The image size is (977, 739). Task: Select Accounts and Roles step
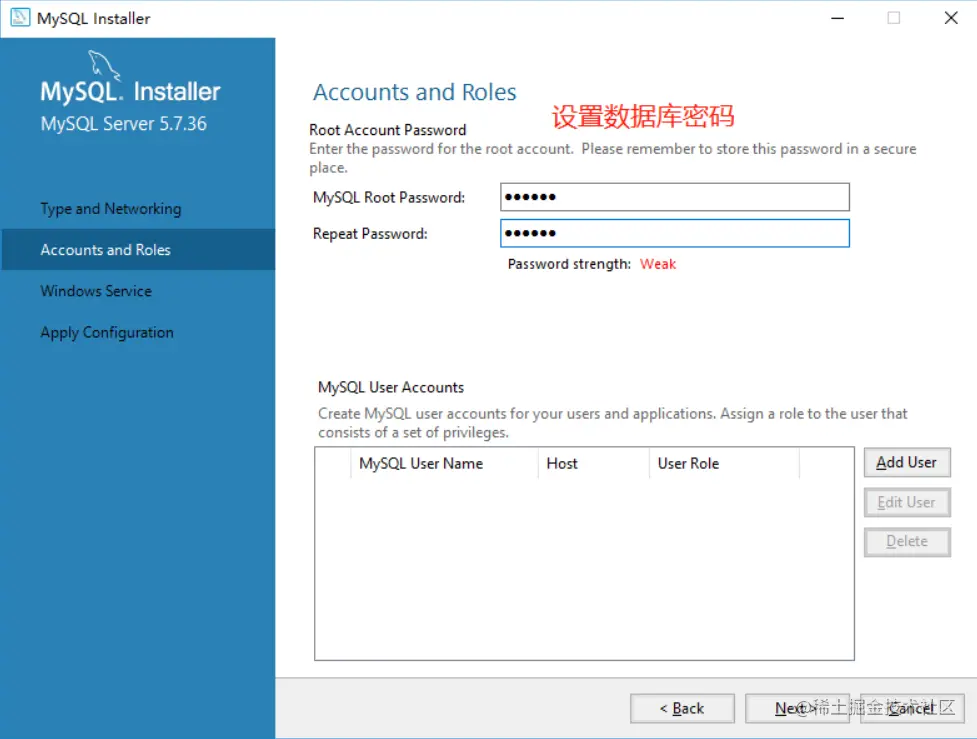point(138,250)
